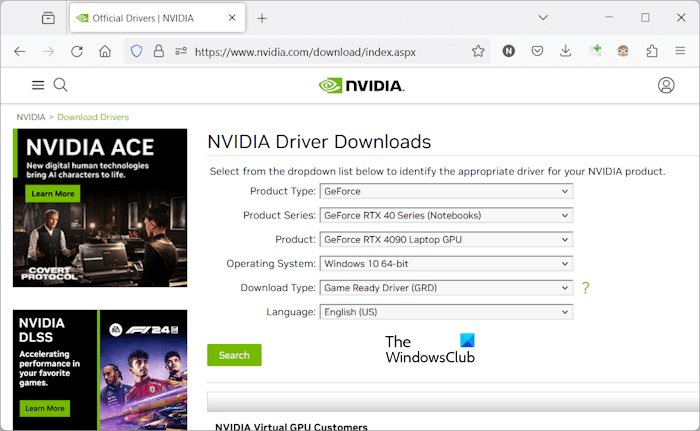The width and height of the screenshot is (700, 431).
Task: Open the Language dropdown
Action: pyautogui.click(x=445, y=312)
